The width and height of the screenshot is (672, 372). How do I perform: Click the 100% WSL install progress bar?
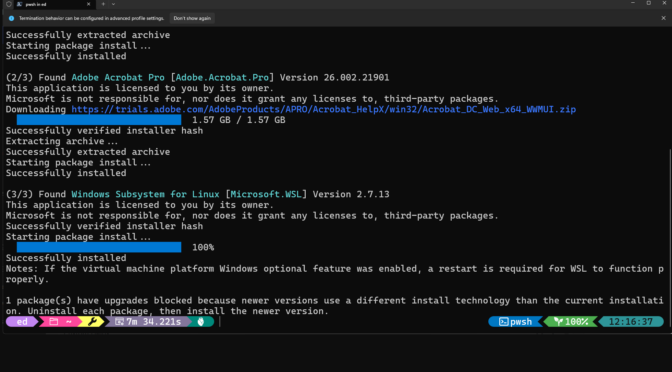(x=99, y=247)
